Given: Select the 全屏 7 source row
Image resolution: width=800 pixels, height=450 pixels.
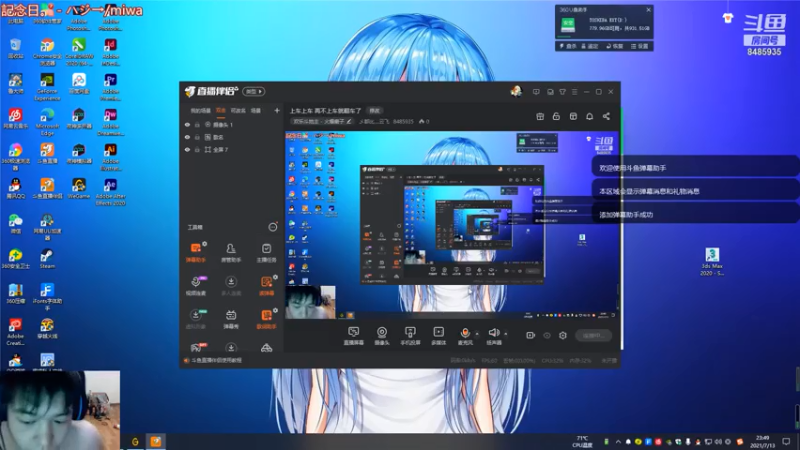Looking at the screenshot, I should (231, 149).
